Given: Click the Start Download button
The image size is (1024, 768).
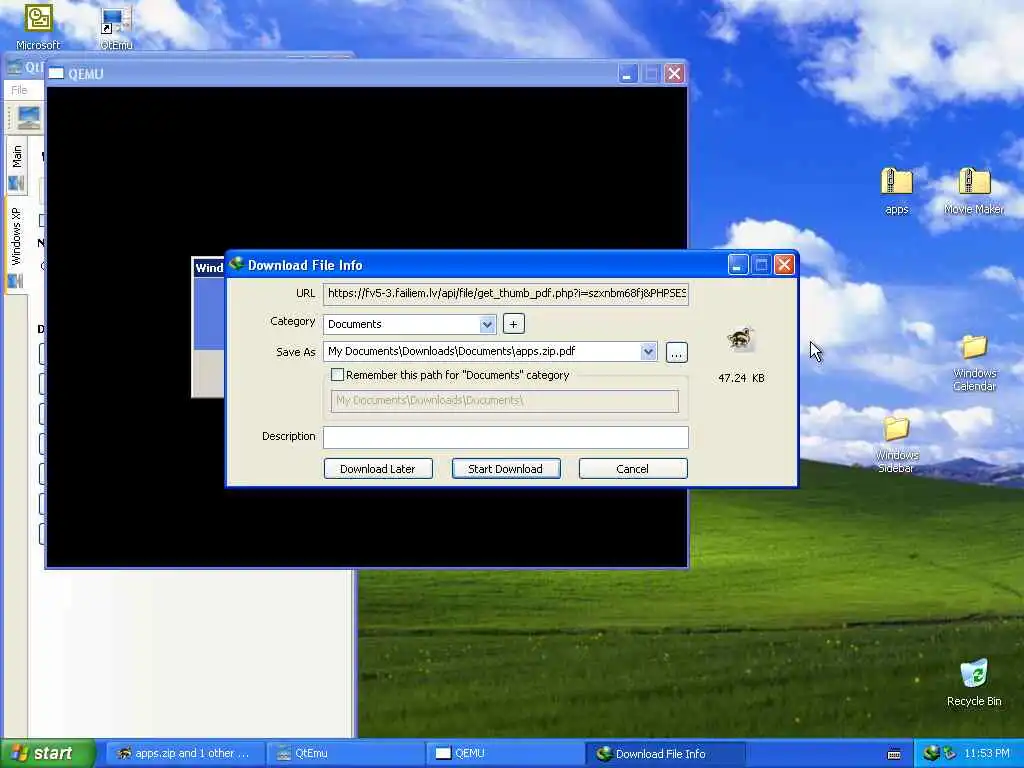Looking at the screenshot, I should click(x=505, y=469).
